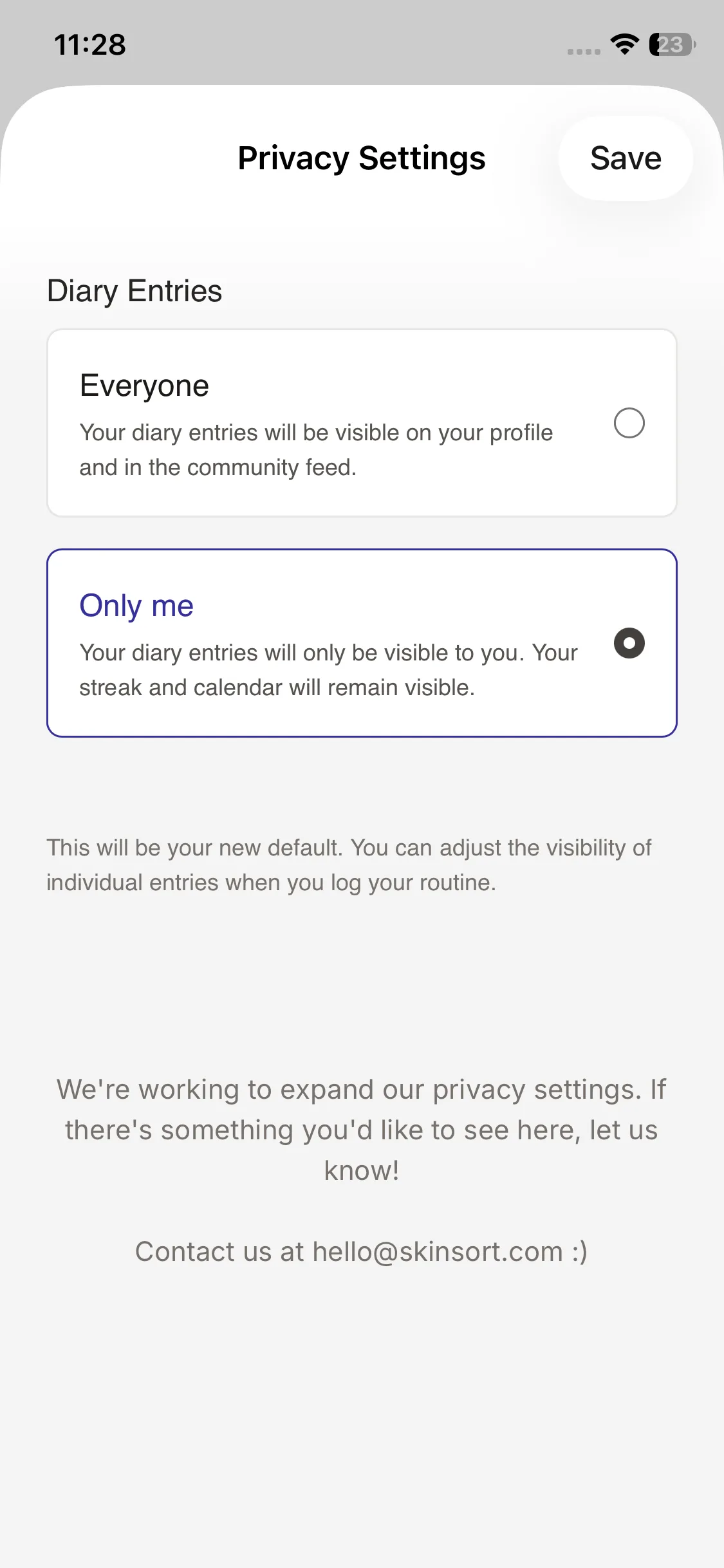
Task: Tap the expand privacy settings message
Action: tap(361, 1130)
